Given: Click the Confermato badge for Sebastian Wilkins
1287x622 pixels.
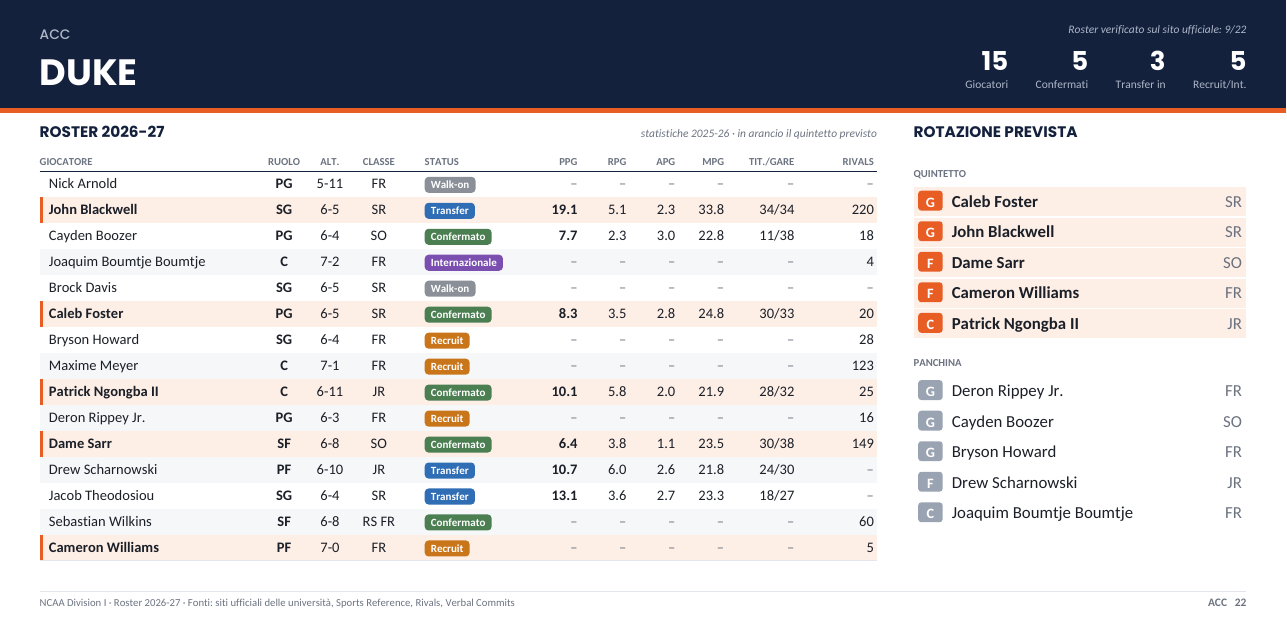Looking at the screenshot, I should click(457, 523).
